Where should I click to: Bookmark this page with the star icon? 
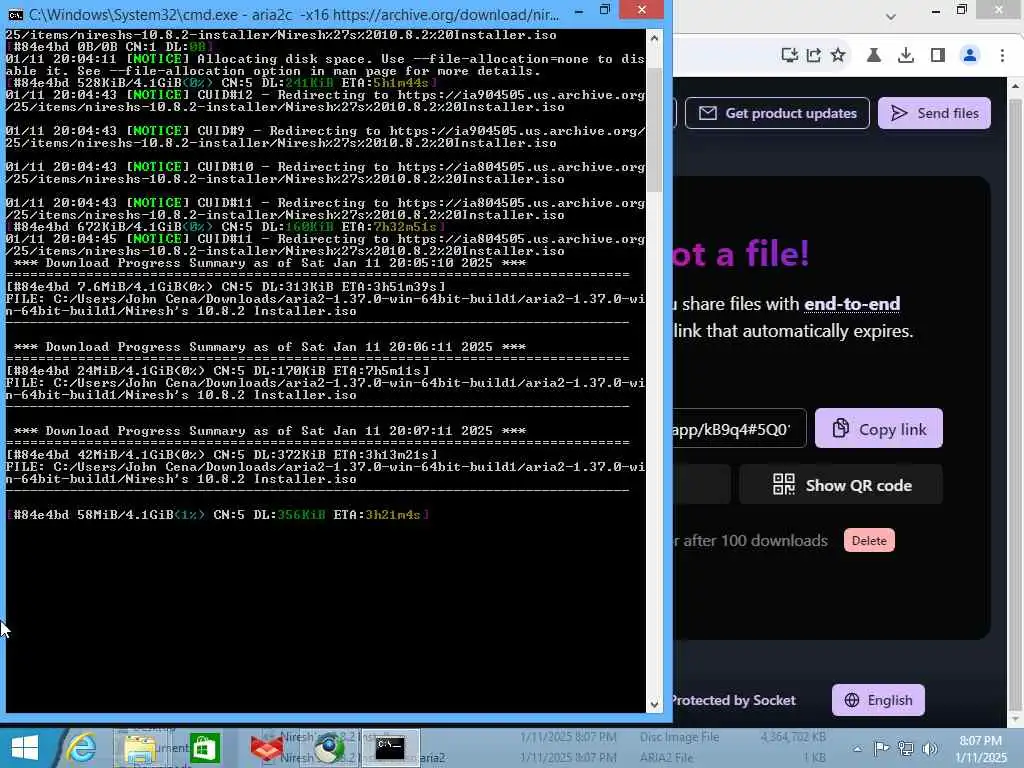(838, 56)
